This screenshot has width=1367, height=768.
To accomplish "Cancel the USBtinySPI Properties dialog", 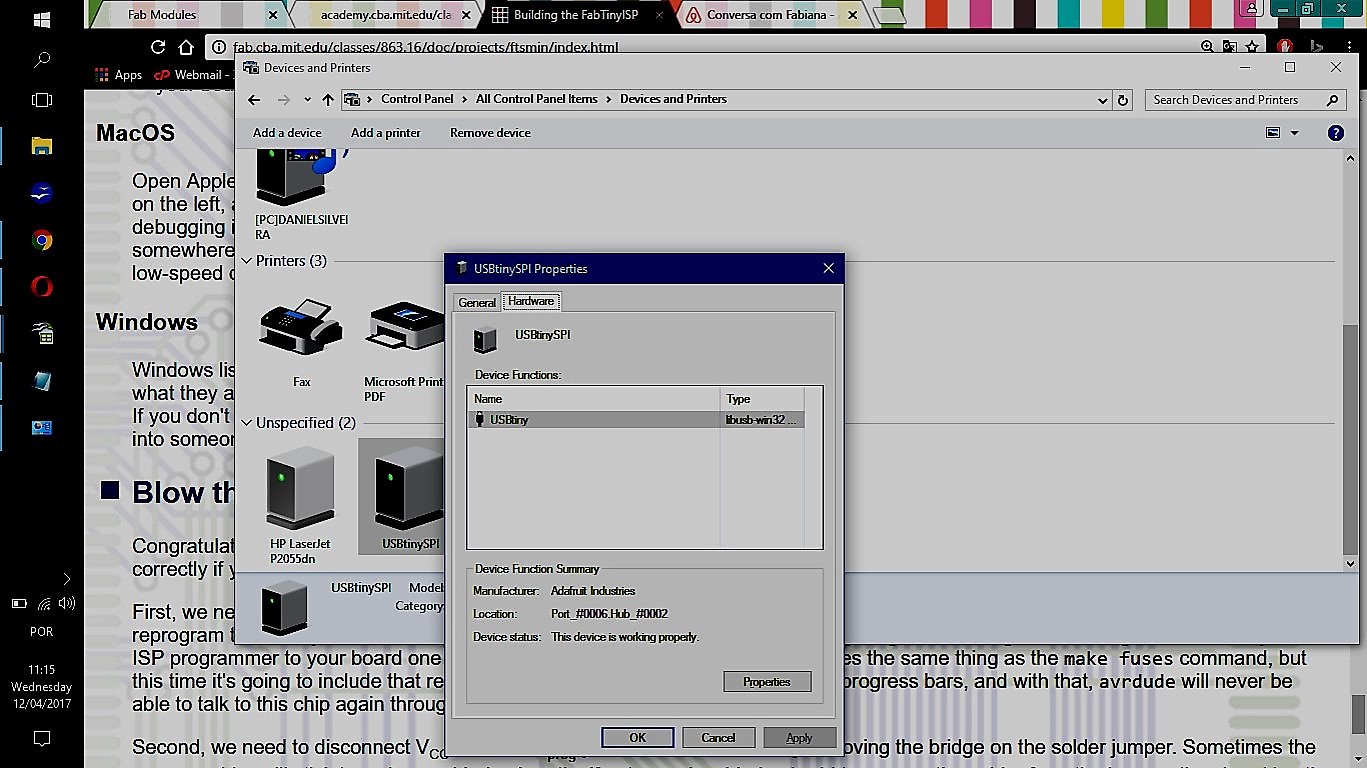I will [718, 738].
